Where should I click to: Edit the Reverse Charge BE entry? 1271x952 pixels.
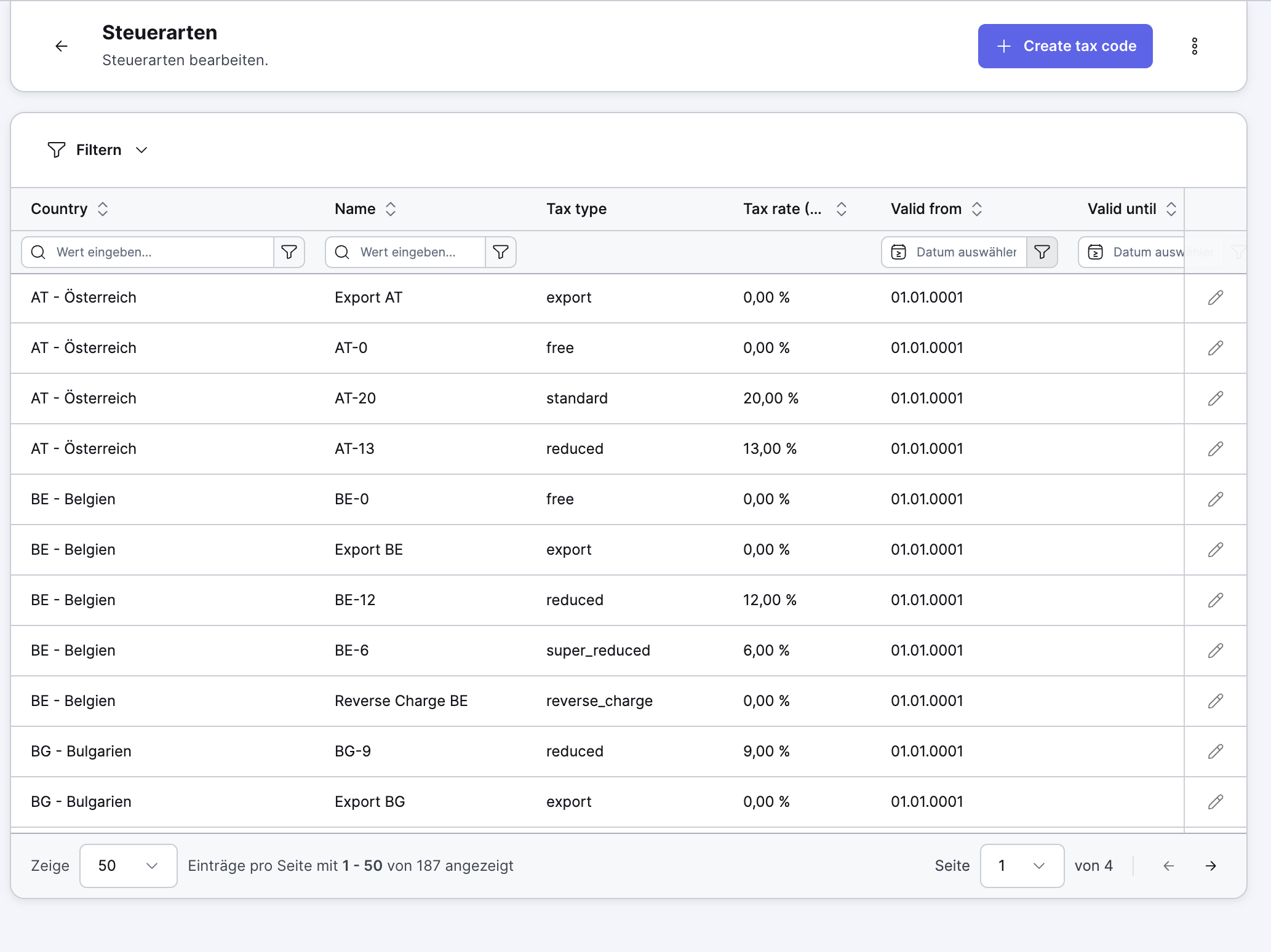(1215, 701)
